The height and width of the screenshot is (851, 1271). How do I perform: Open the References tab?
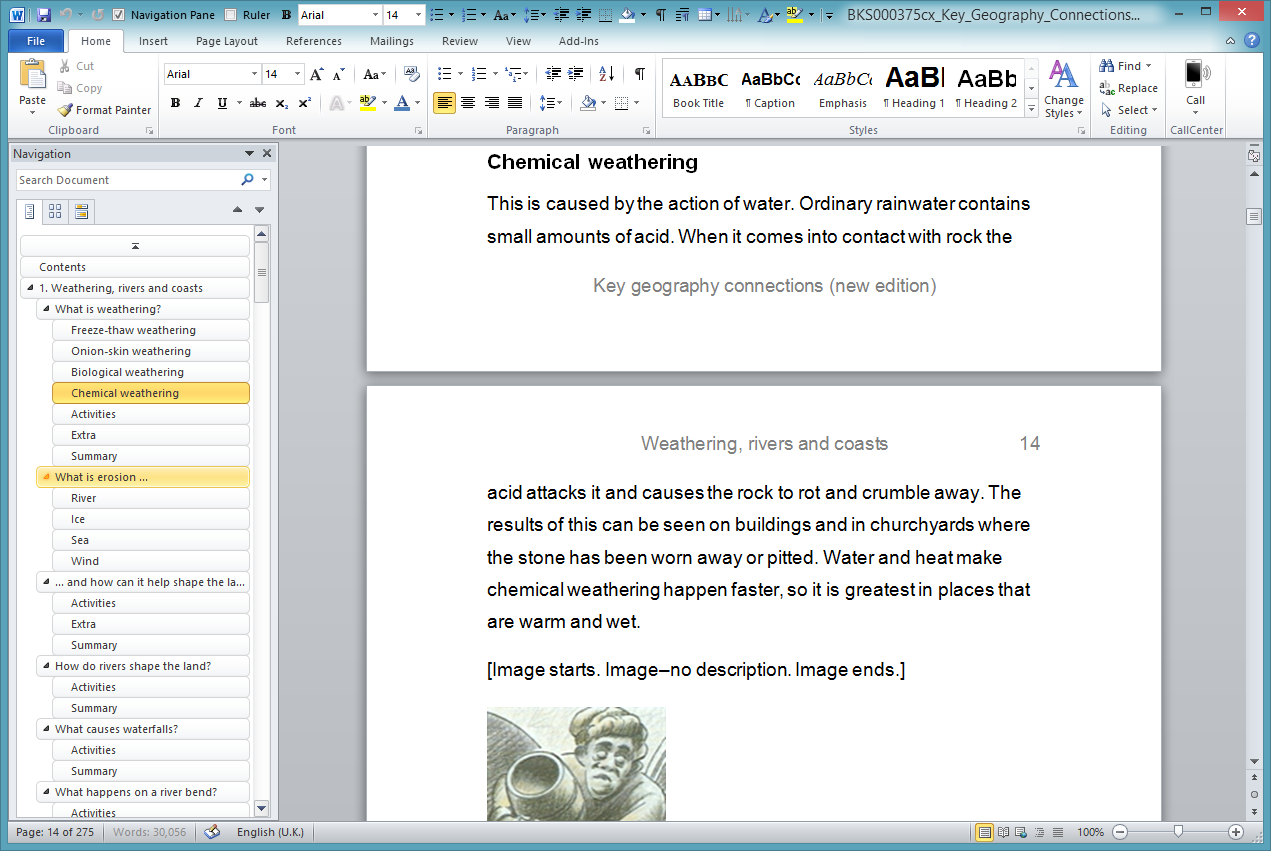point(314,41)
